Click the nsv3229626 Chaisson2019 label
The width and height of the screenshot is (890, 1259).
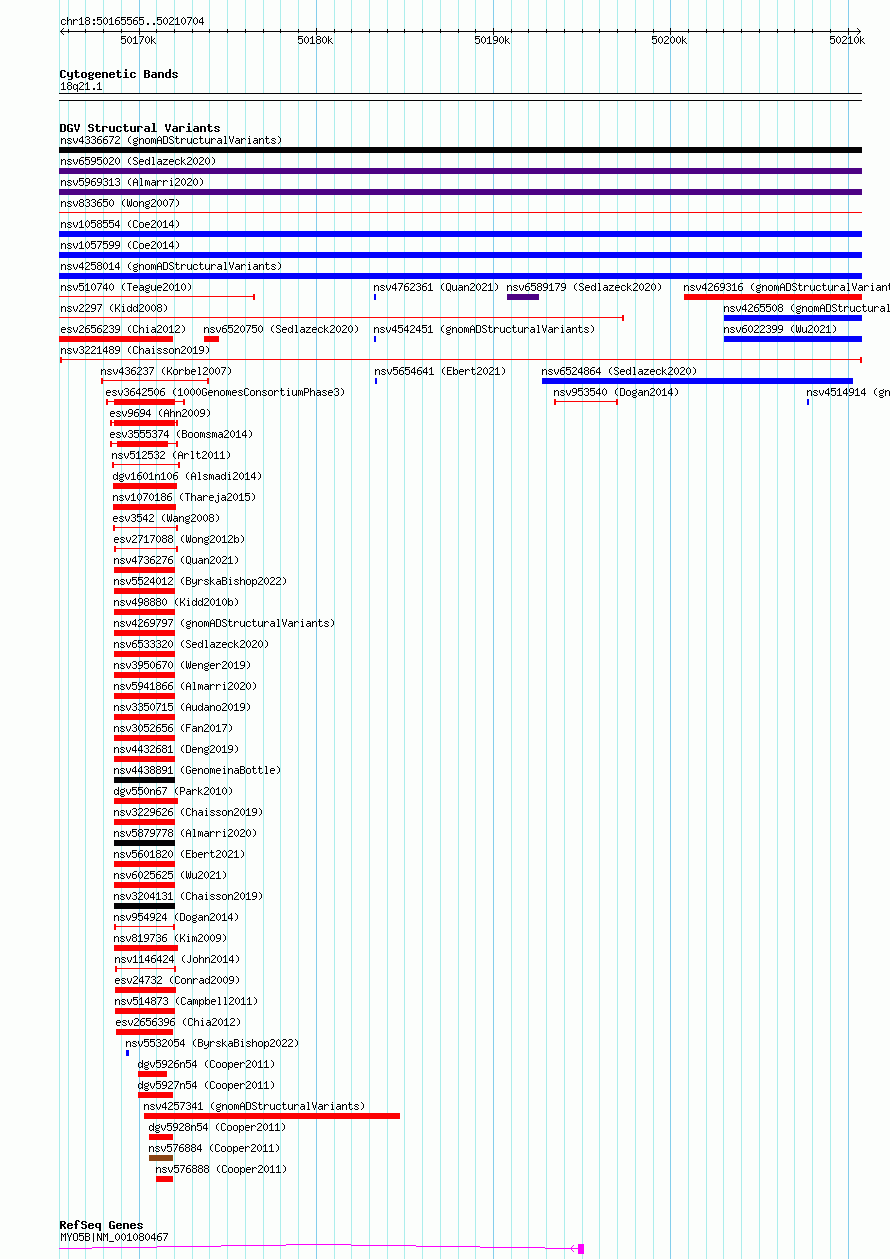(188, 812)
